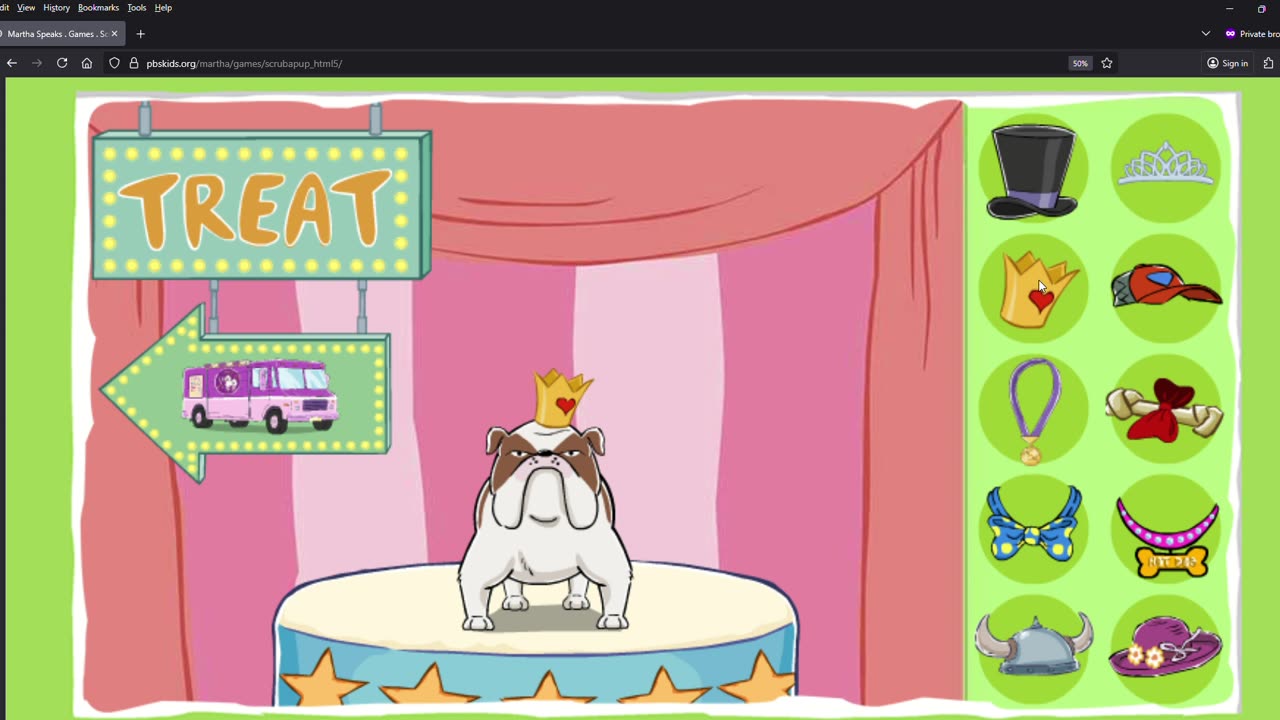Click the TREAT marquee sign
This screenshot has height=720, width=1280.
pos(261,205)
